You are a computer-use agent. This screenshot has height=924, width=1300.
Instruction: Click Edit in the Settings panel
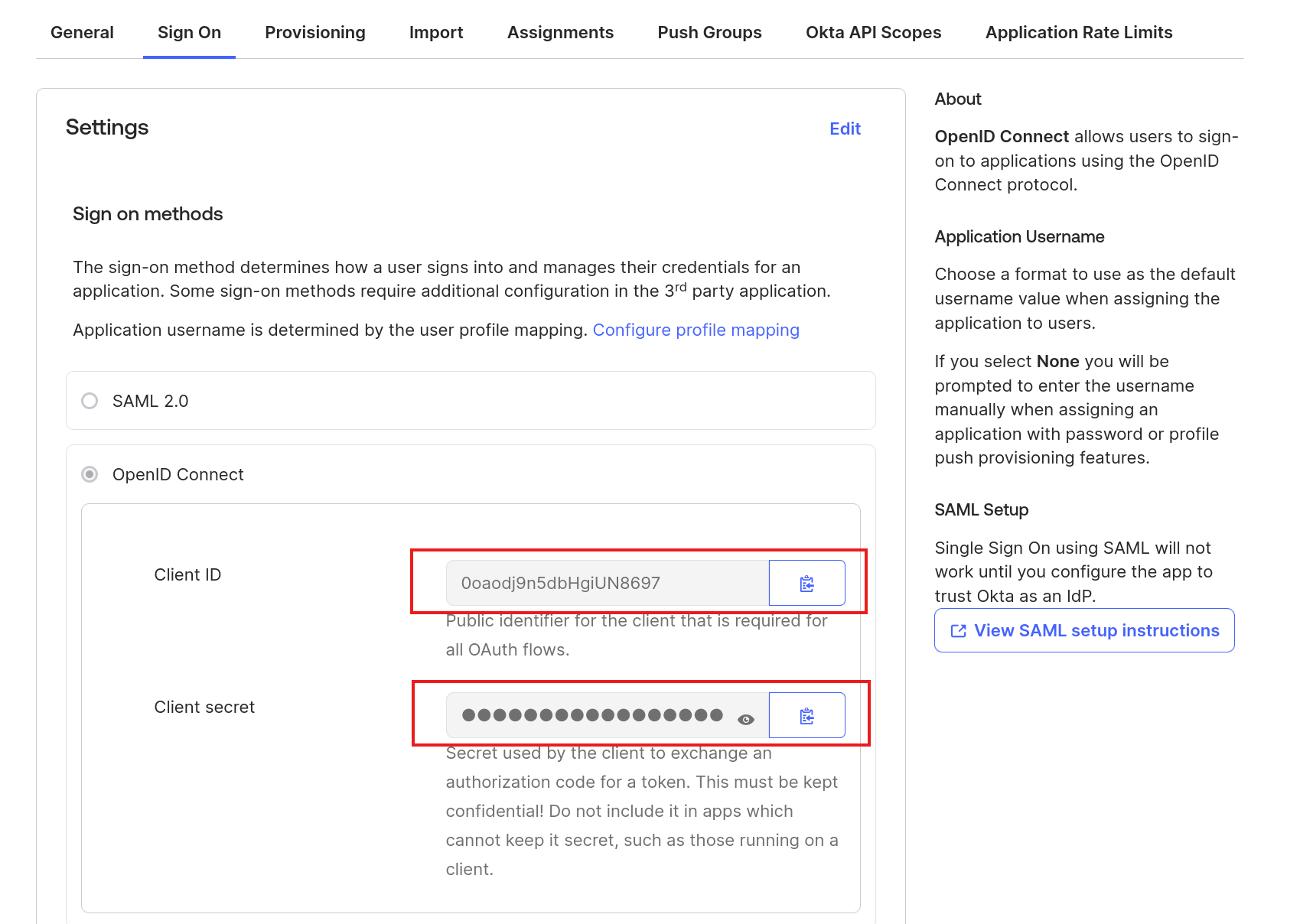(x=845, y=129)
